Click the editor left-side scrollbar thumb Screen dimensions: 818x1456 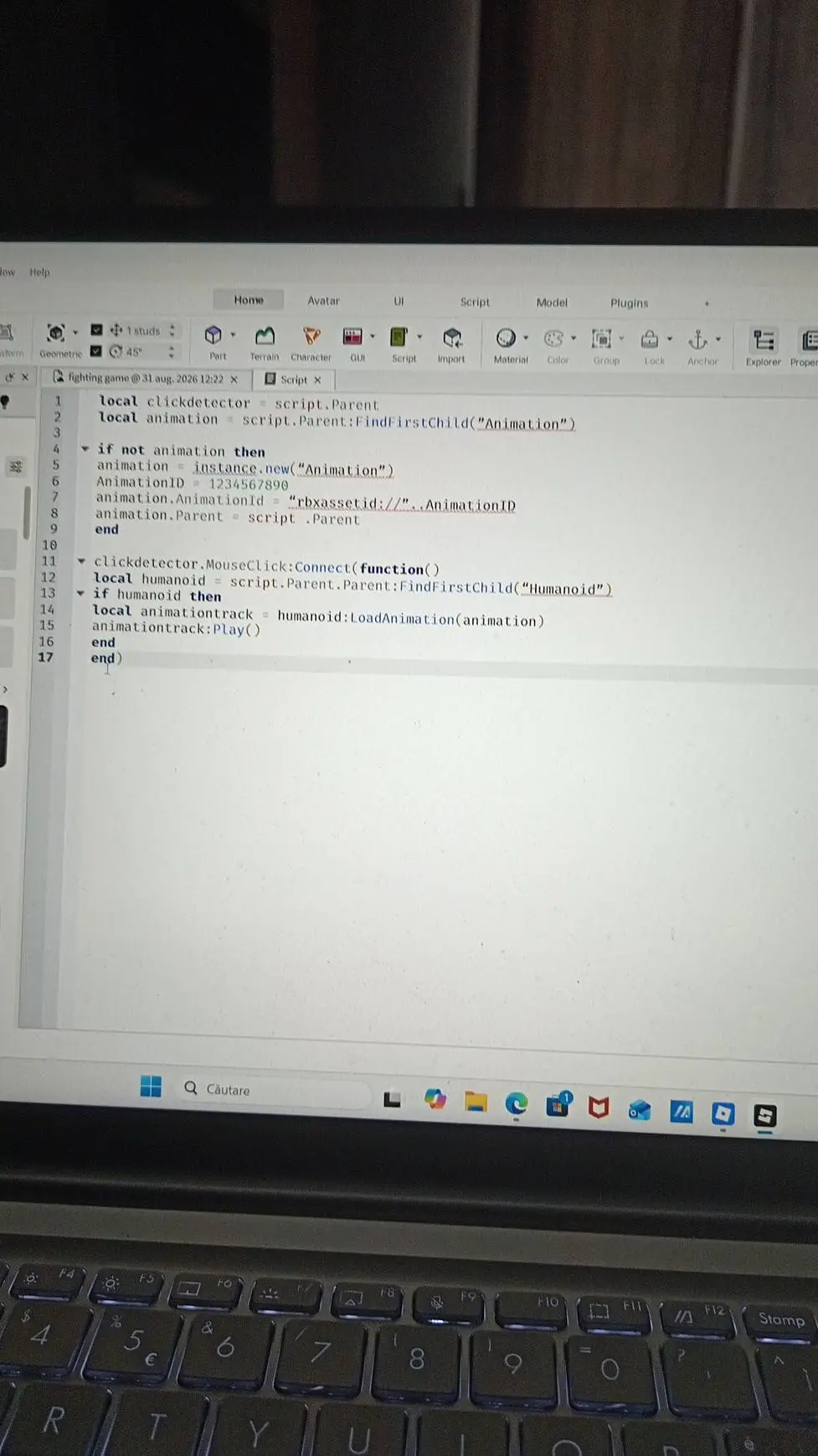coord(26,512)
